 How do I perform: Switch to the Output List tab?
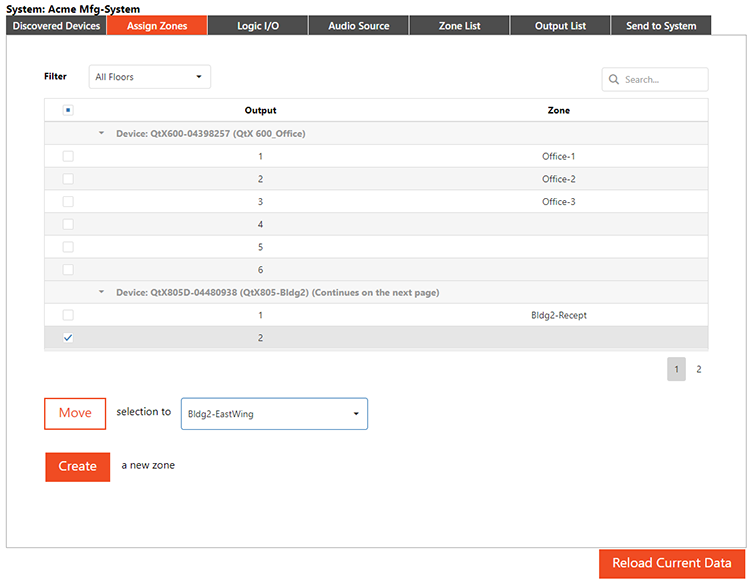[x=560, y=26]
